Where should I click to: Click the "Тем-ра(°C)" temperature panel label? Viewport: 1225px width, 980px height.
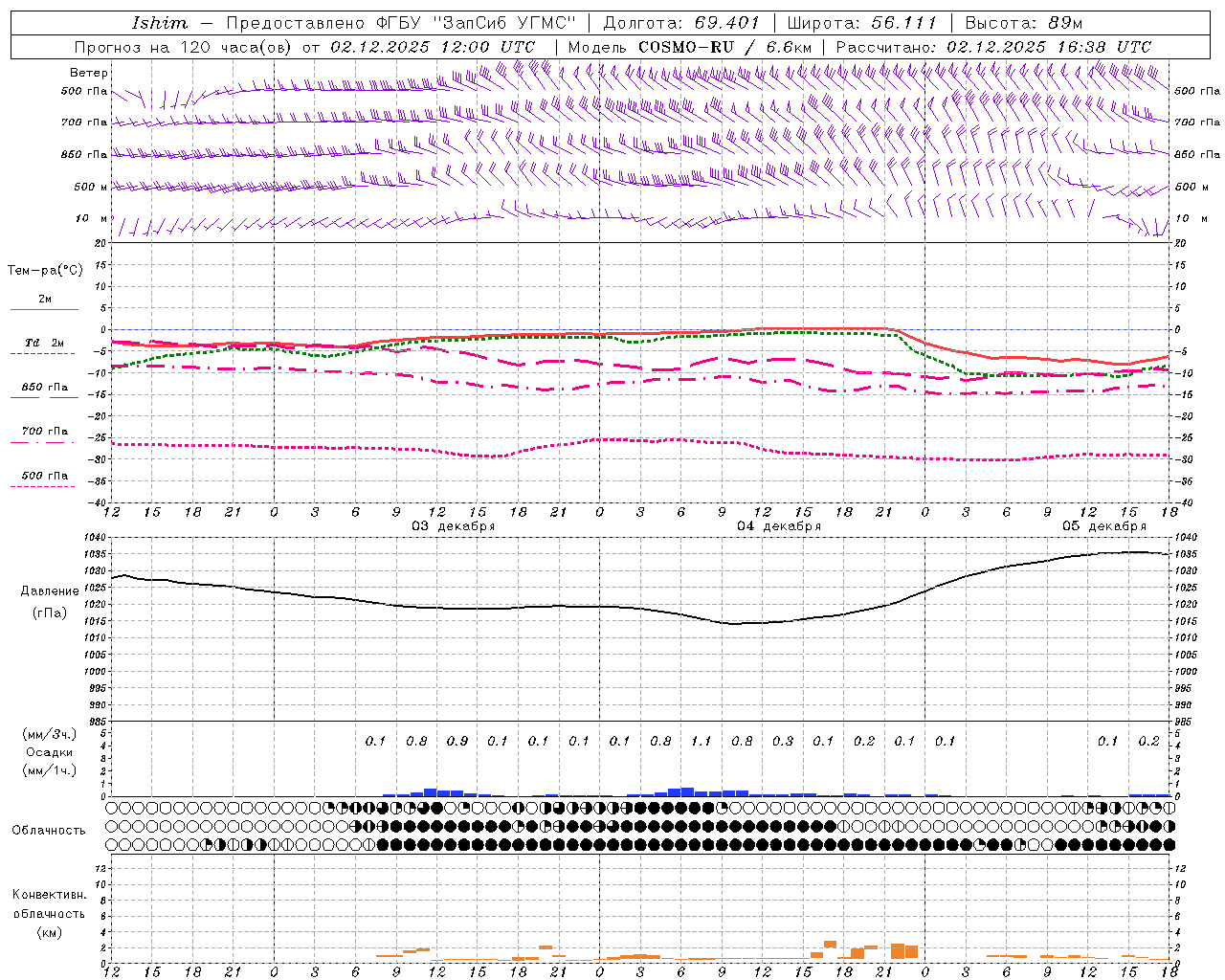point(45,271)
